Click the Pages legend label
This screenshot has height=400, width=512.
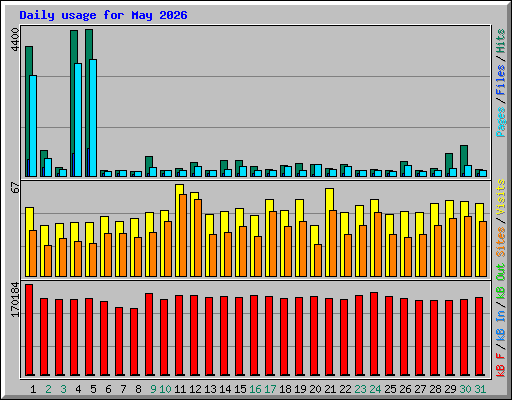[x=501, y=122]
